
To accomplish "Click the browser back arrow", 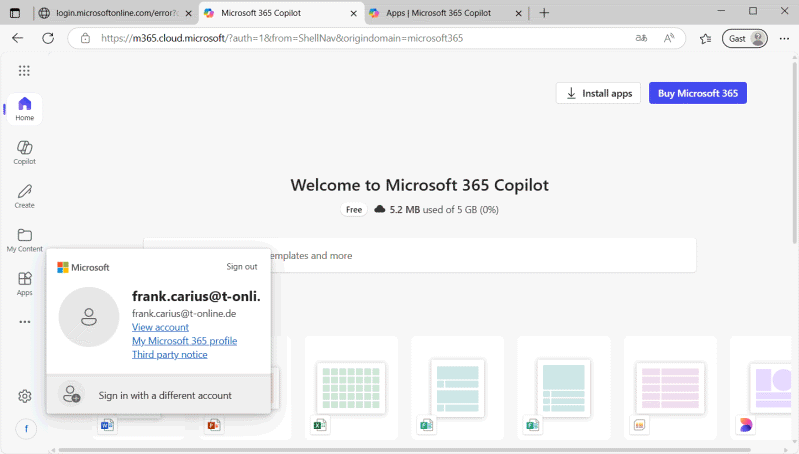I will 18,38.
